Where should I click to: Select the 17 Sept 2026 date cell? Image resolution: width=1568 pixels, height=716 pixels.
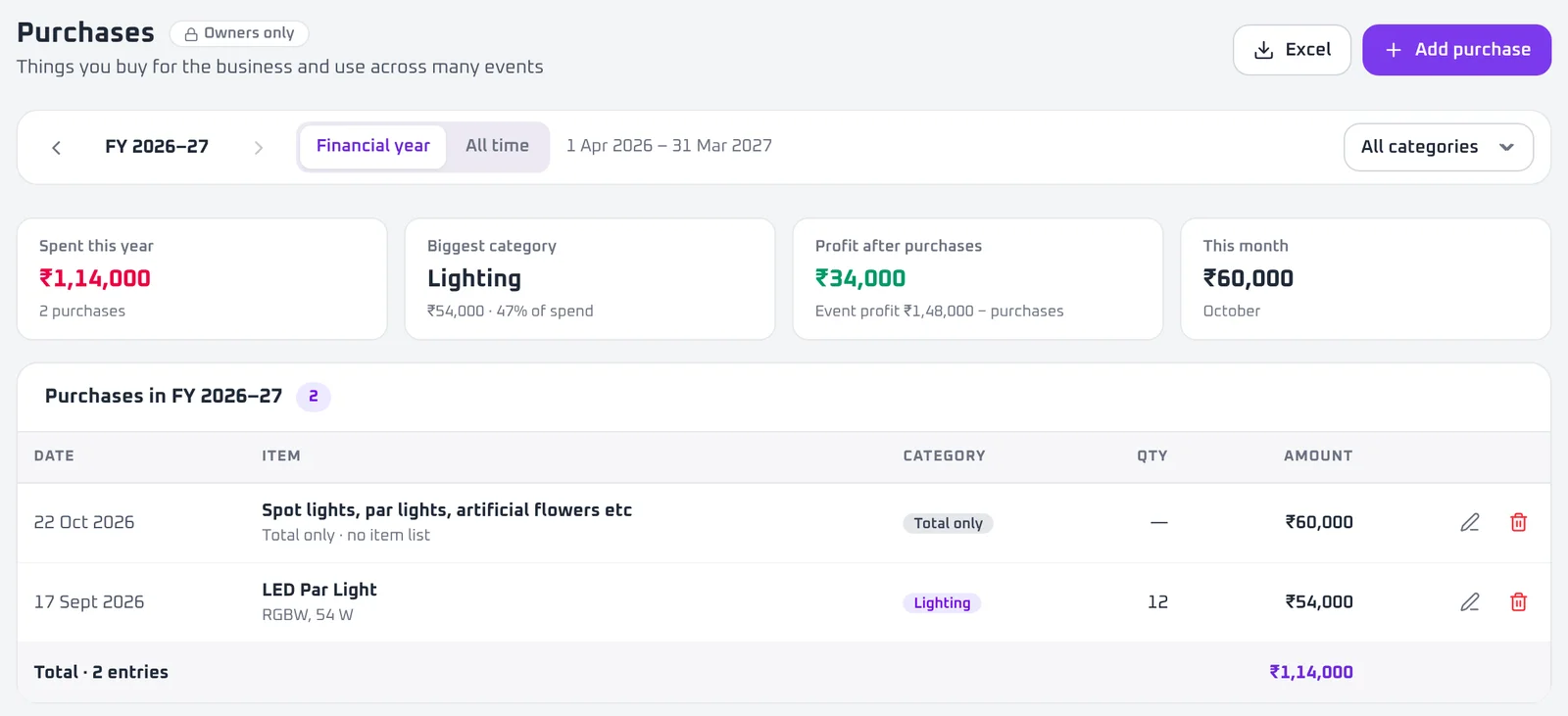click(x=89, y=602)
